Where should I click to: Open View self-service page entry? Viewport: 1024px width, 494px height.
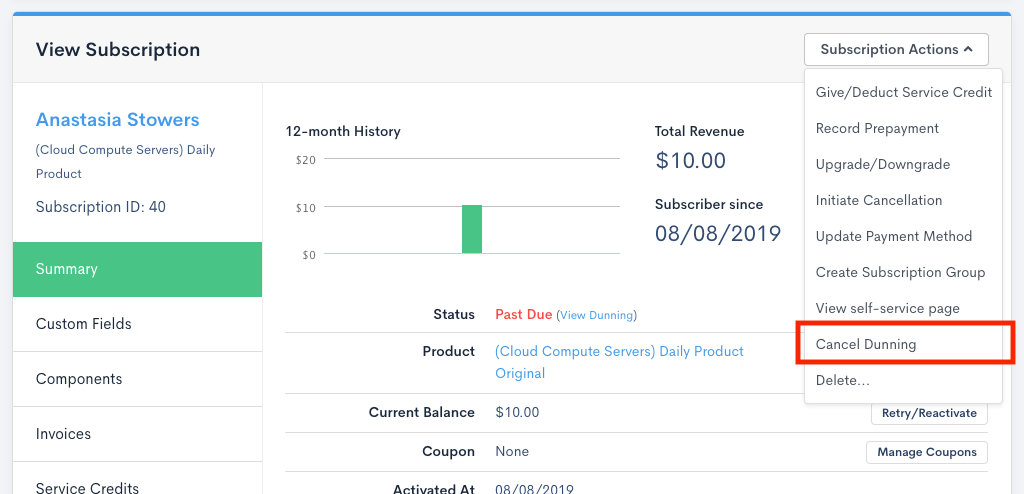(x=887, y=308)
